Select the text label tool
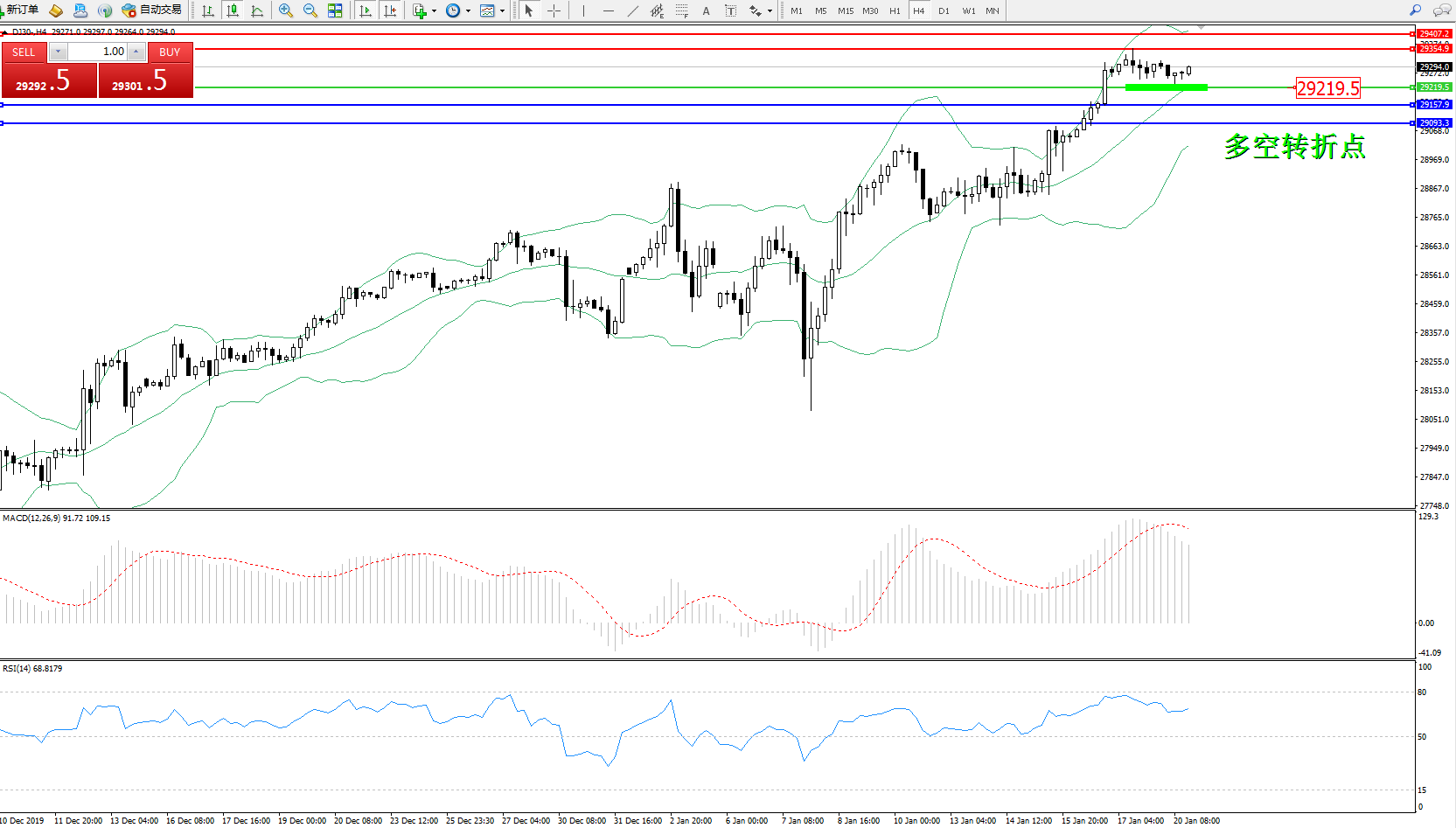The image size is (1456, 828). pos(706,10)
